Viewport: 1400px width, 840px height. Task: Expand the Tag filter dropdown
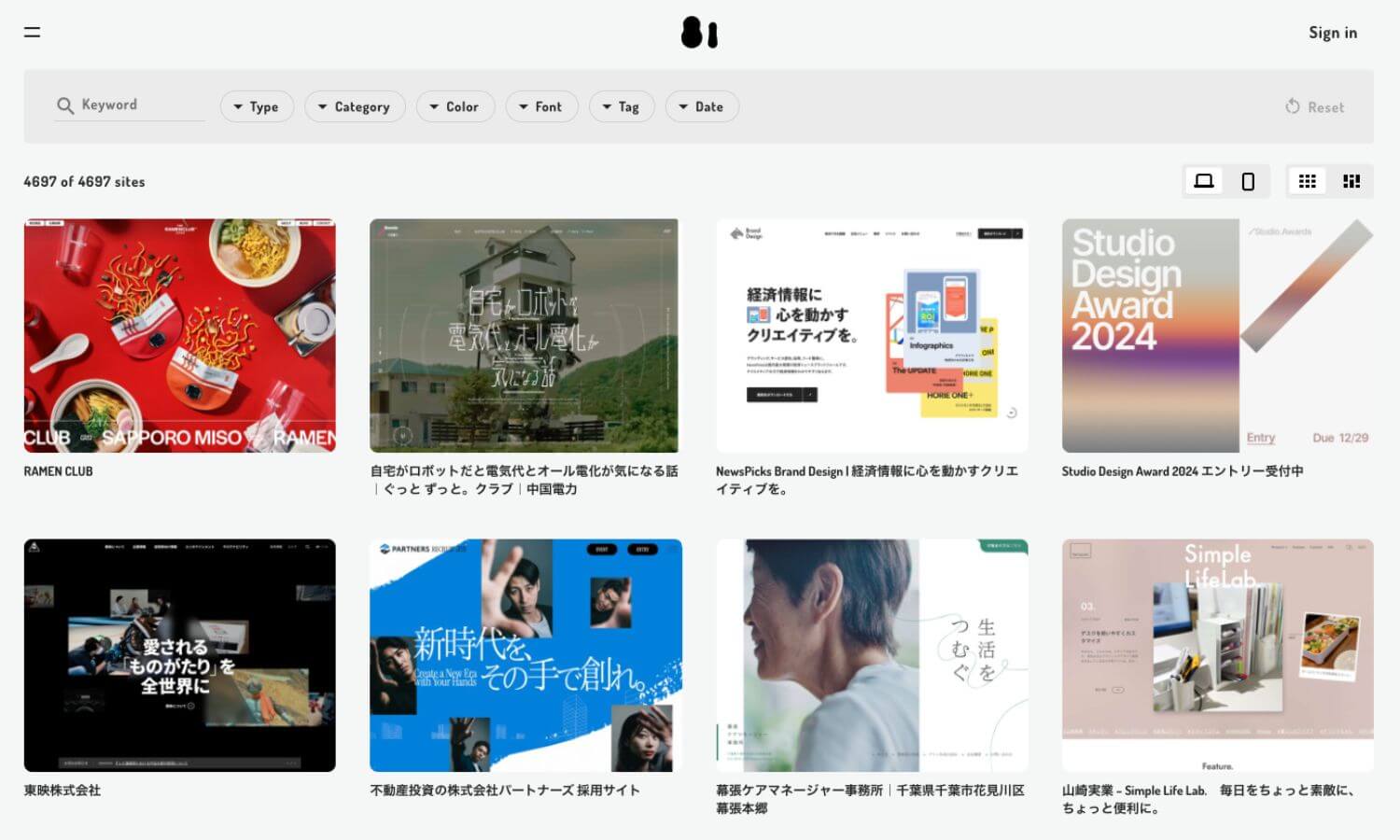pyautogui.click(x=622, y=106)
